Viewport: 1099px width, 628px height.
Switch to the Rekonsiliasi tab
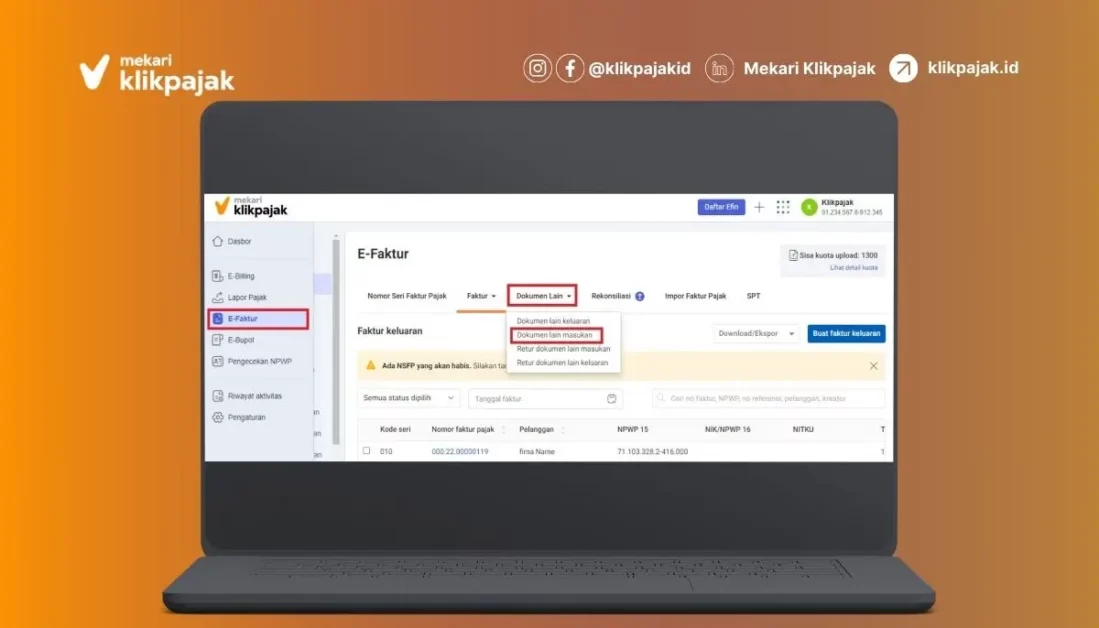click(610, 296)
